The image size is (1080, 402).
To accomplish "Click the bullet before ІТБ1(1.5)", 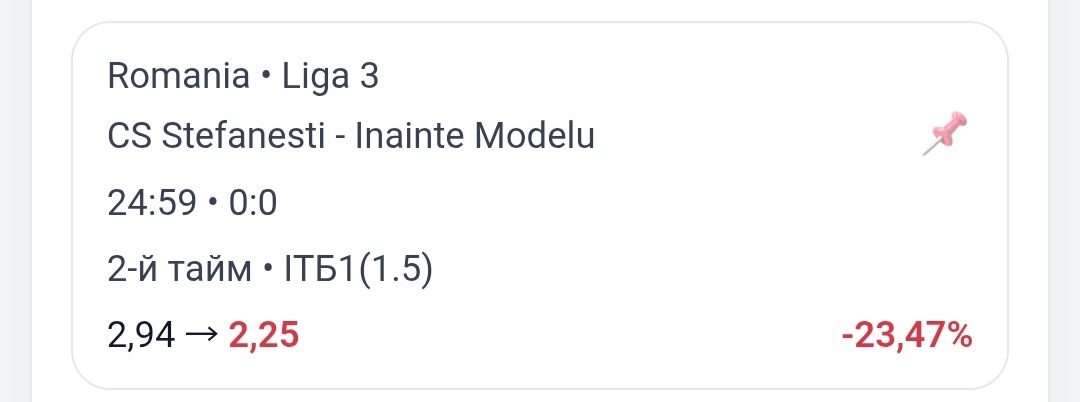I will click(268, 272).
